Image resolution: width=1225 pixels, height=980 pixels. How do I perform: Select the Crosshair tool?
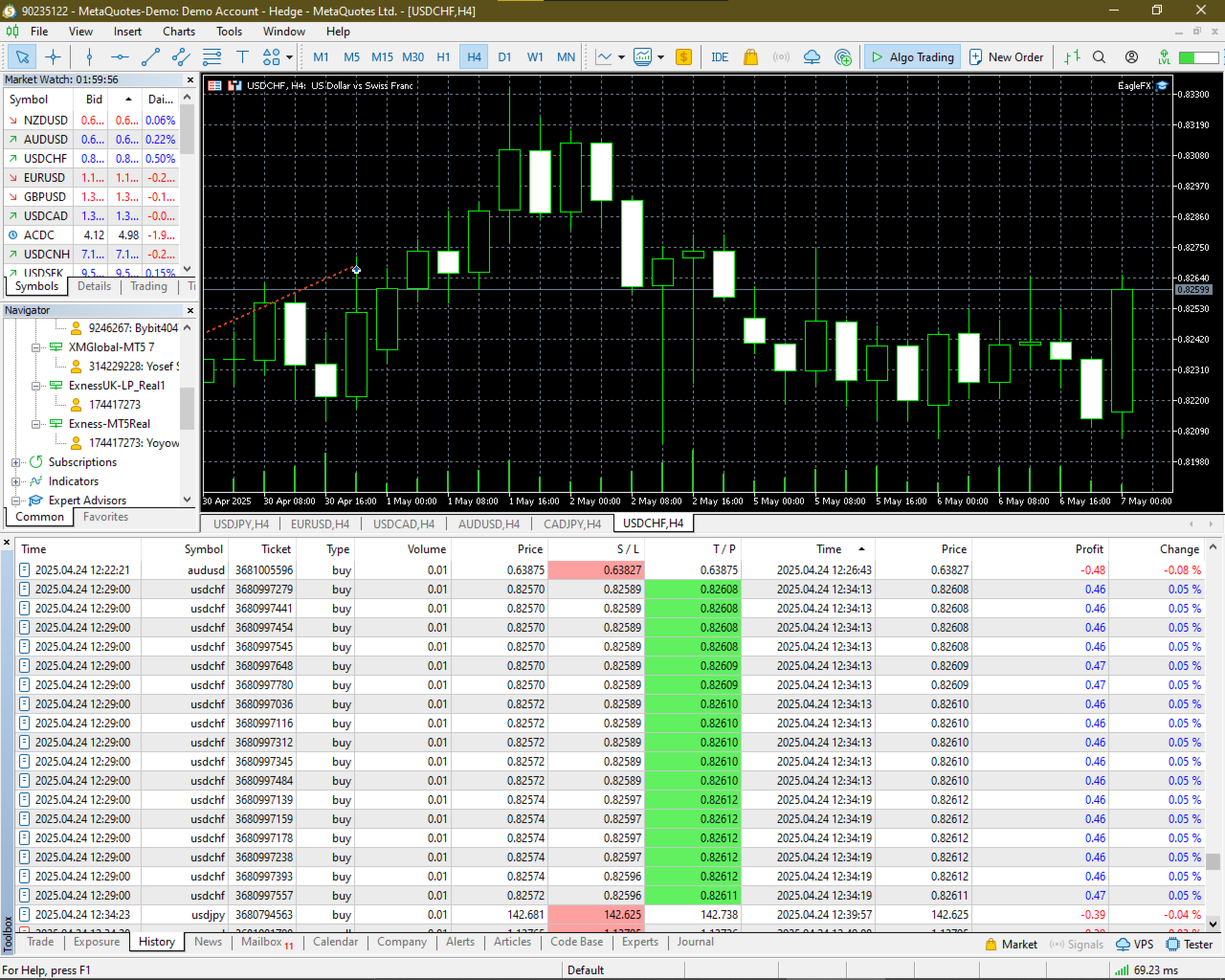pyautogui.click(x=53, y=56)
